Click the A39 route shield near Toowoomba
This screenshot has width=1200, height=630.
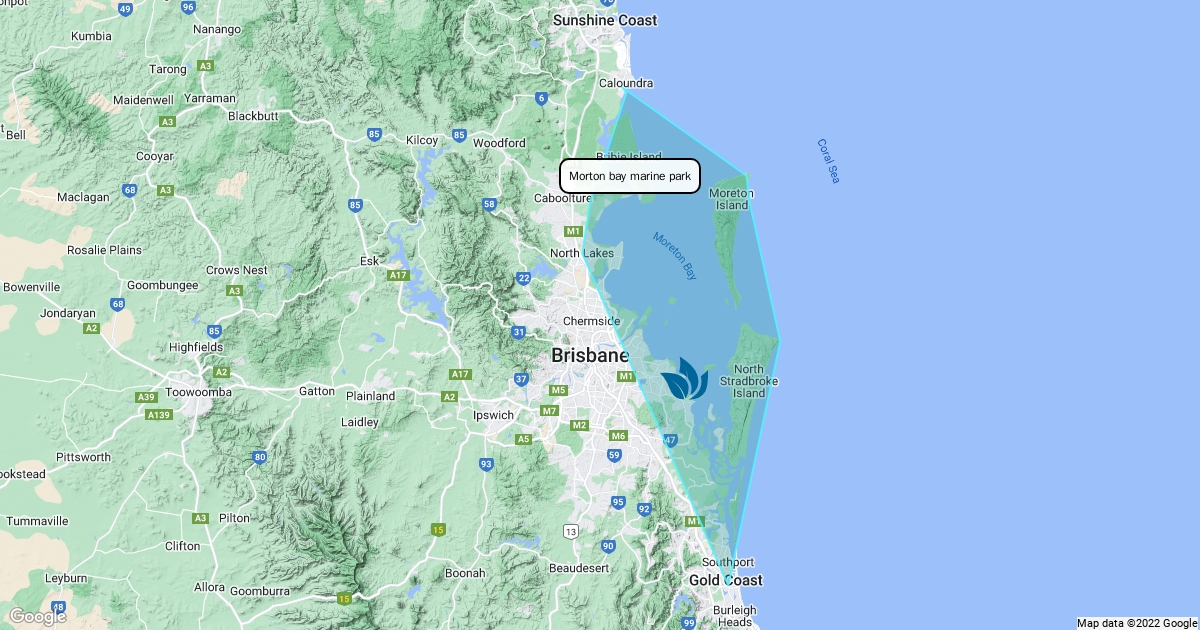point(147,397)
